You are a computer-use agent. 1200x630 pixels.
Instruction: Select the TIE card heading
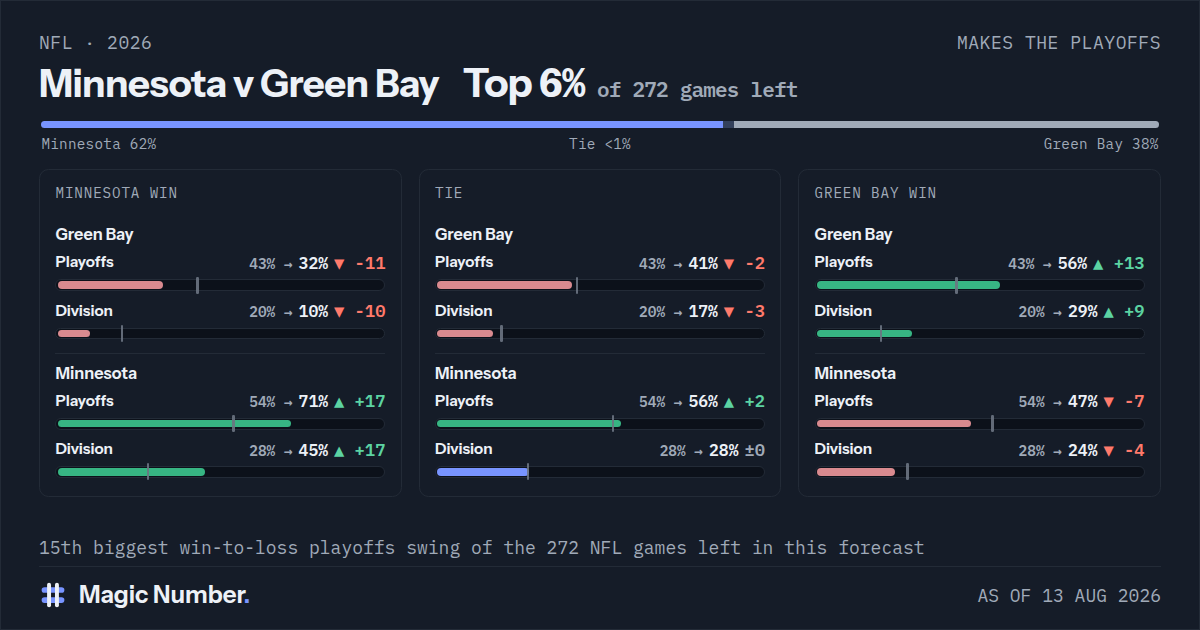(x=449, y=193)
